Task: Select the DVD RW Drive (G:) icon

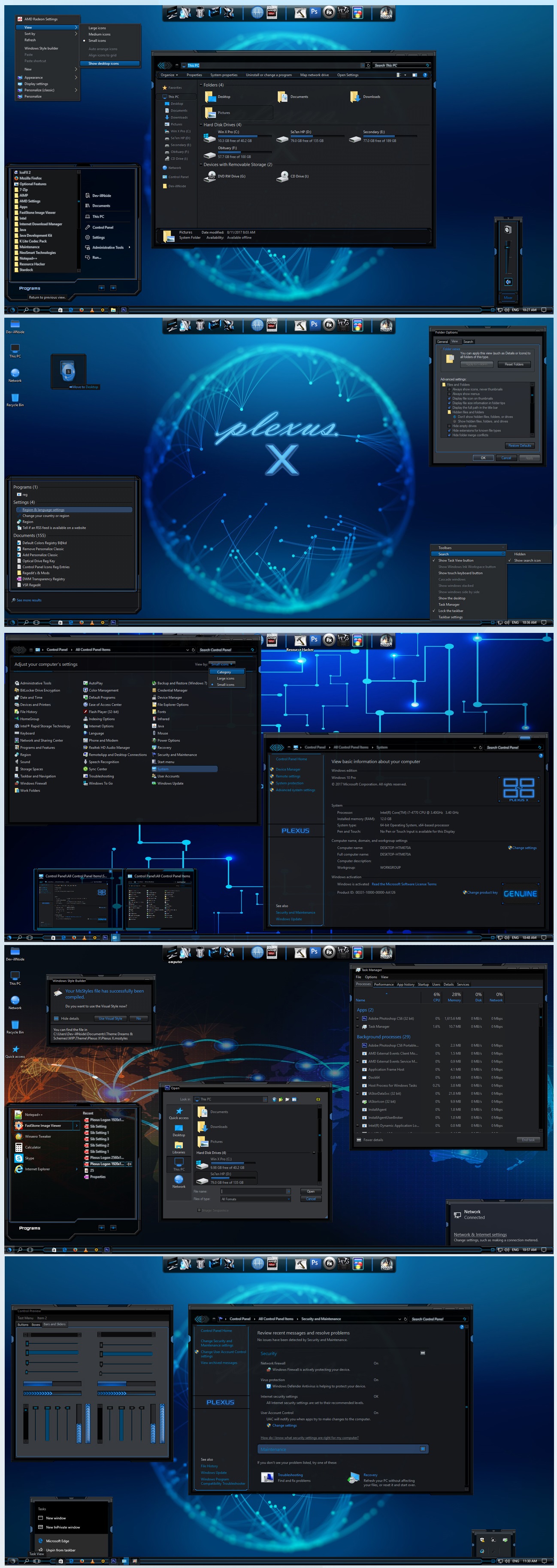Action: (225, 176)
